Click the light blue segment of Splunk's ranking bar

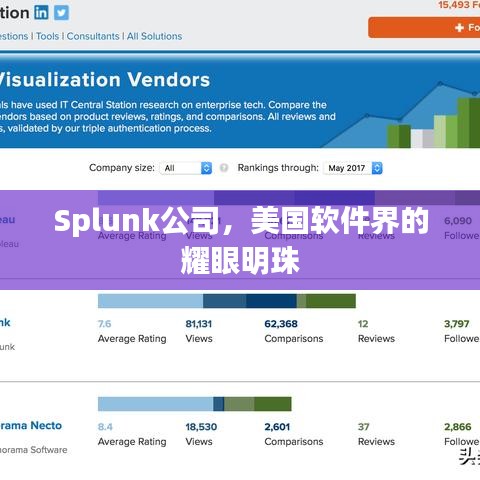tap(151, 301)
